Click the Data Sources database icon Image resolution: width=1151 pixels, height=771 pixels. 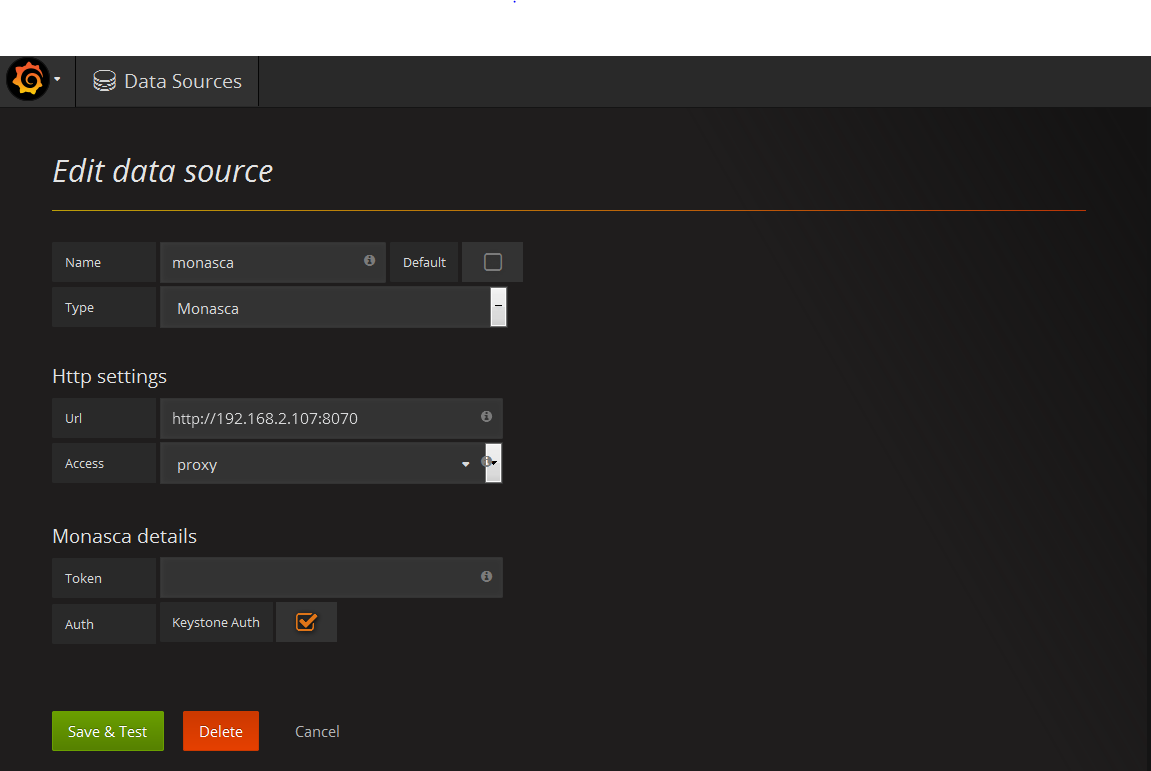pyautogui.click(x=104, y=81)
